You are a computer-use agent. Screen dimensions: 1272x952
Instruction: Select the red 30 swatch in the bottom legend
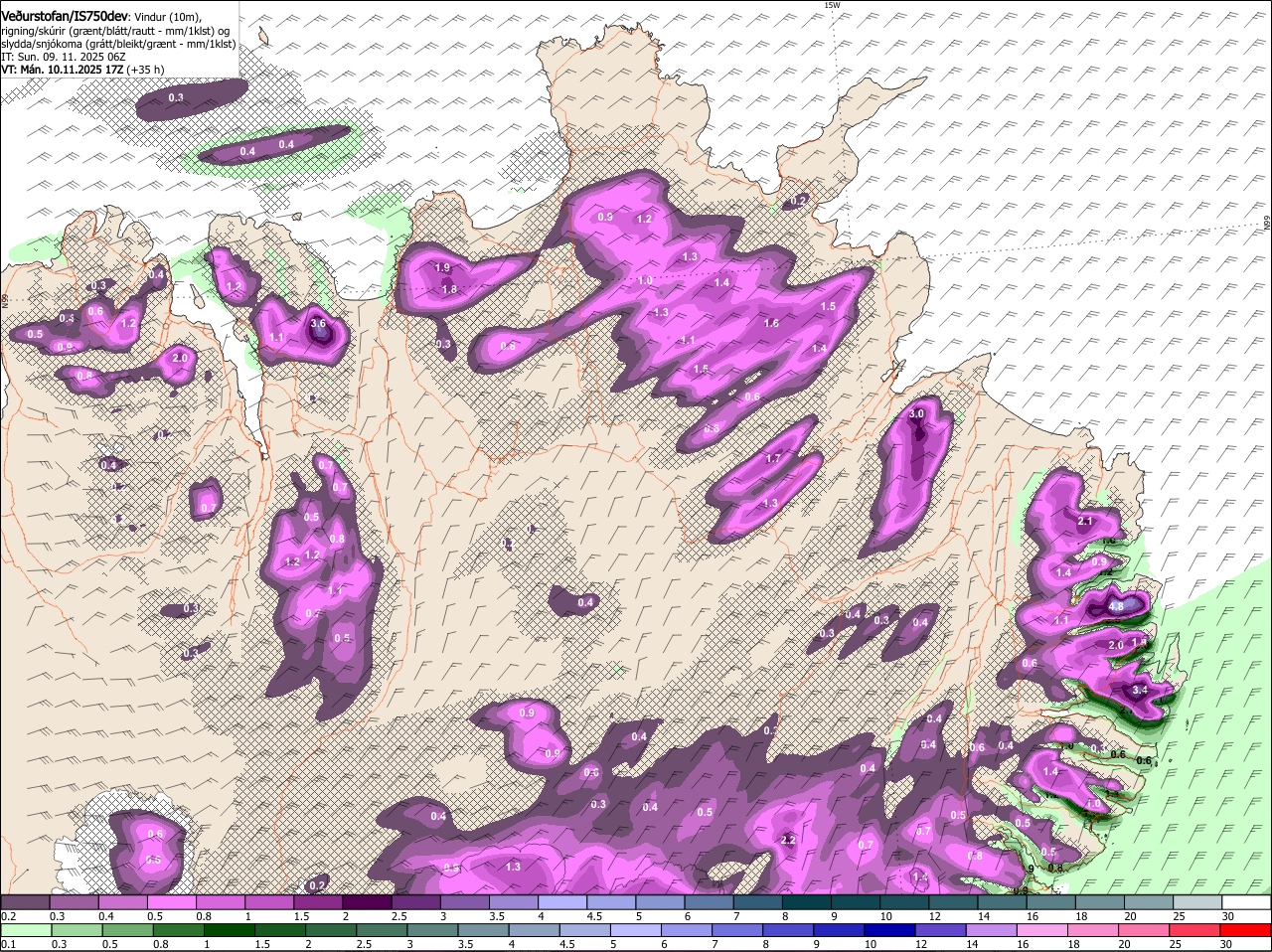(1246, 930)
